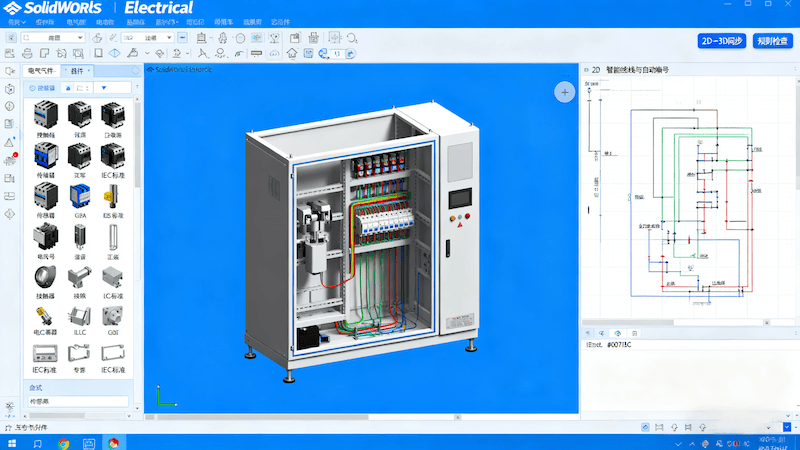Click the home view icon in toolbar
Screen dimensions: 800x450
291,53
